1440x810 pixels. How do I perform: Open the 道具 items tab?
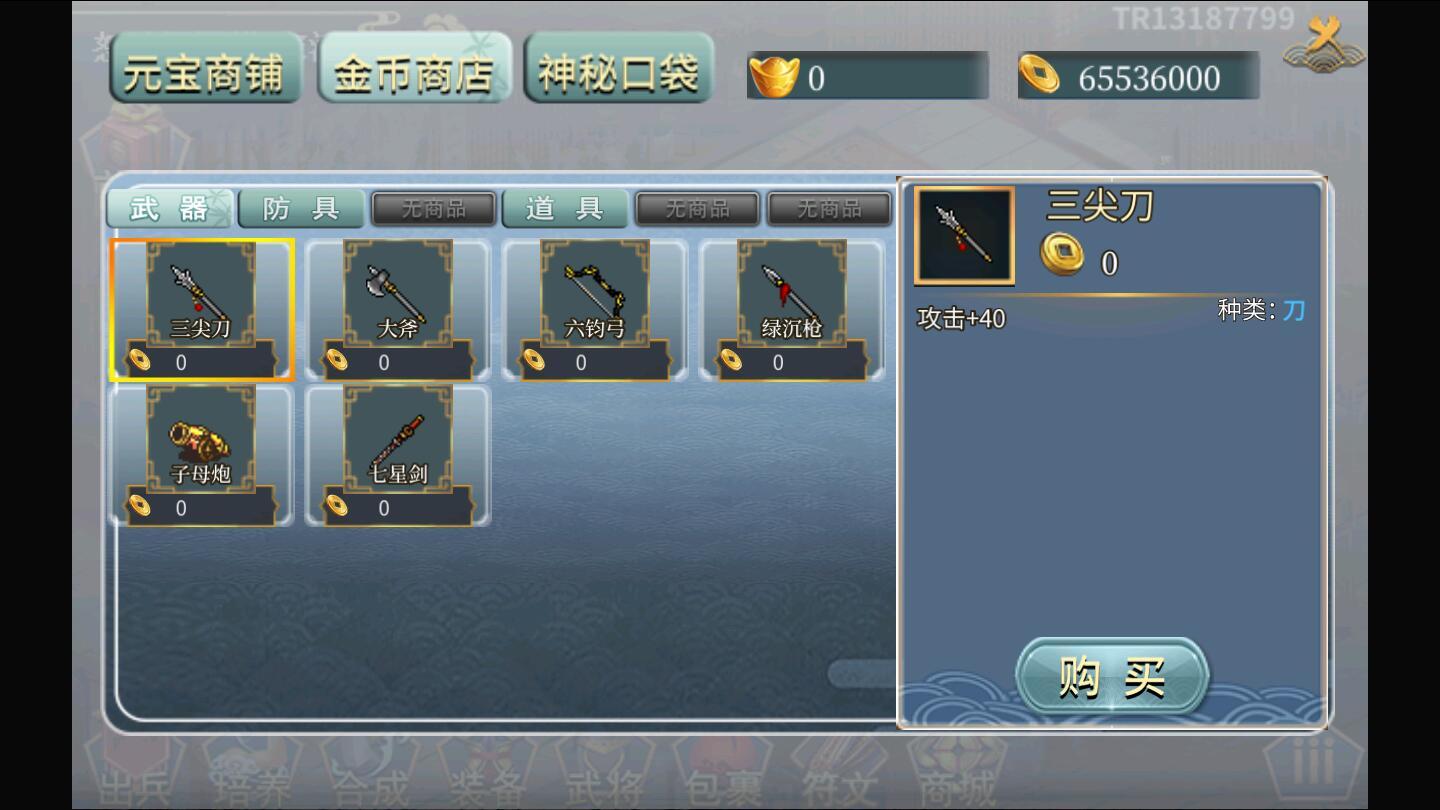[x=565, y=208]
